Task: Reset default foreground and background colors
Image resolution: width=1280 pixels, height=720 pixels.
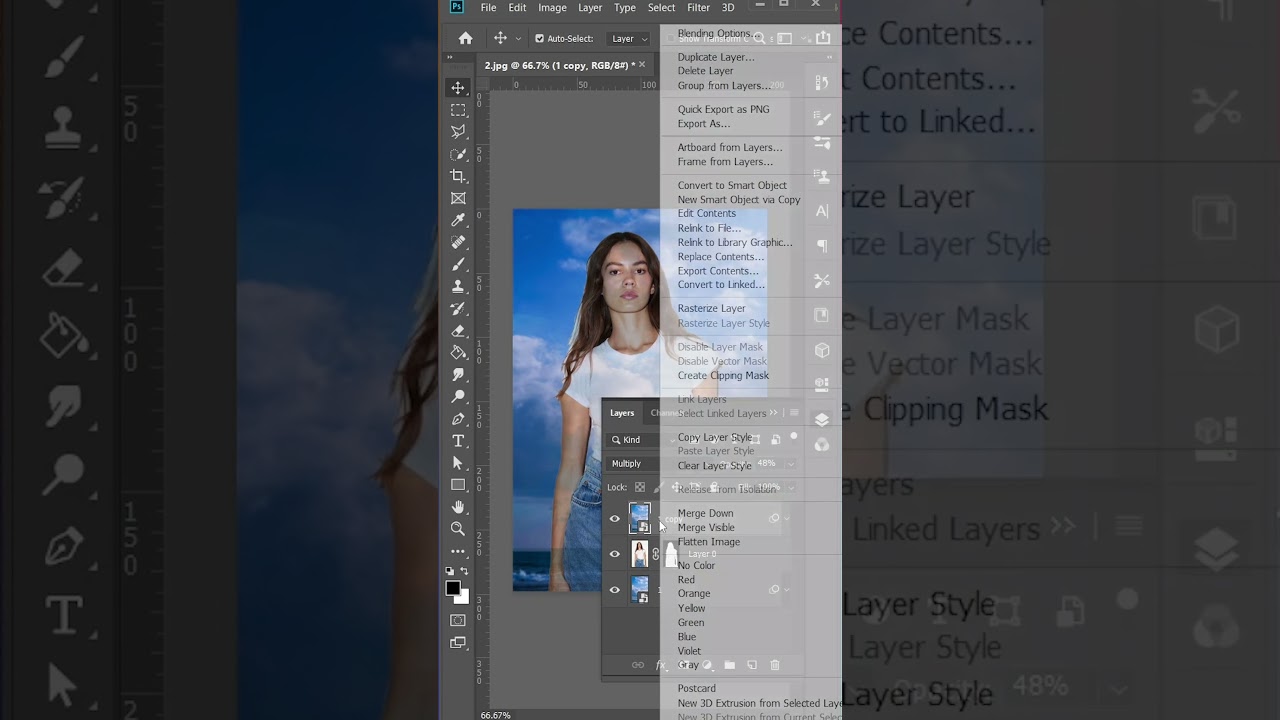Action: tap(450, 571)
